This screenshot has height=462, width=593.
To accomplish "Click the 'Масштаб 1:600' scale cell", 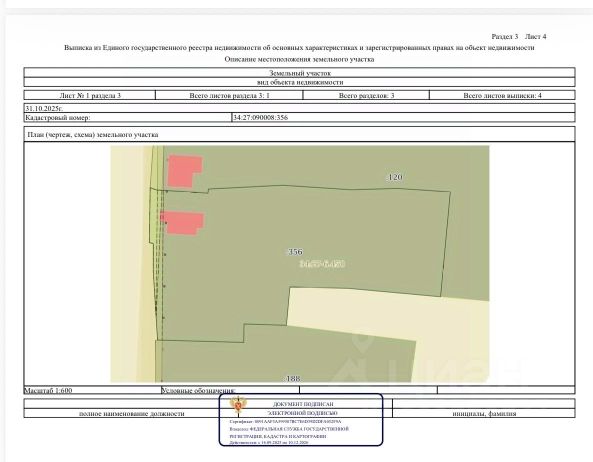I will tap(92, 390).
